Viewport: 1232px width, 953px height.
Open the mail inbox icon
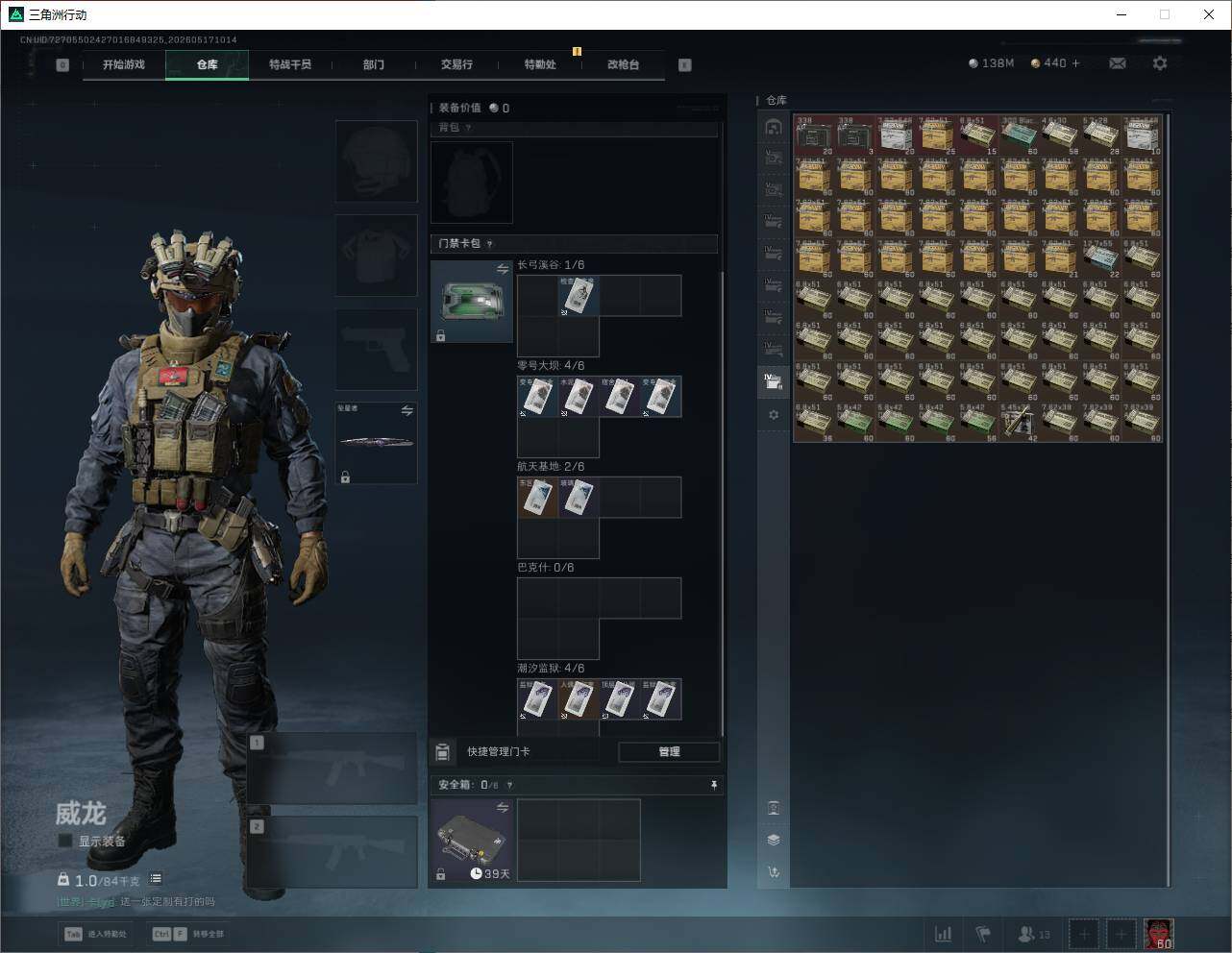(1118, 63)
